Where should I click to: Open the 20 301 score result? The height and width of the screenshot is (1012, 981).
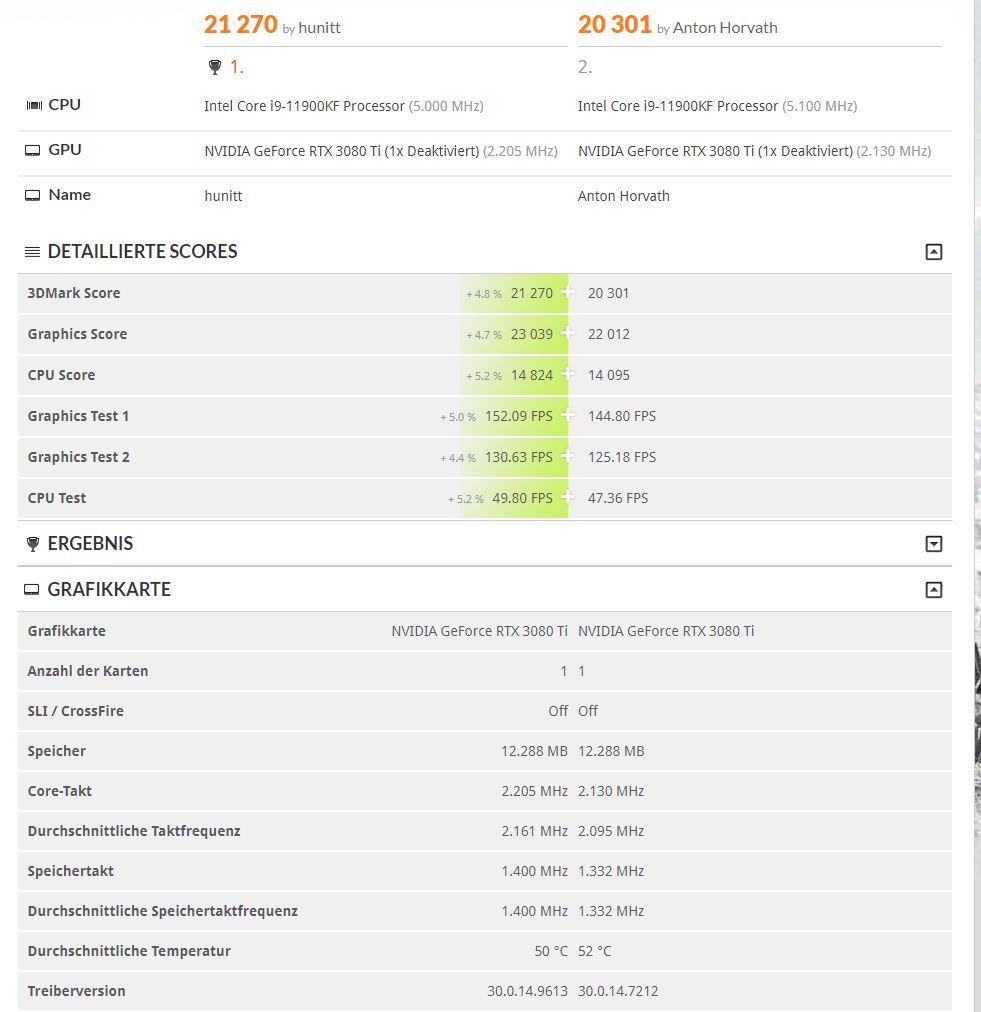tap(614, 25)
